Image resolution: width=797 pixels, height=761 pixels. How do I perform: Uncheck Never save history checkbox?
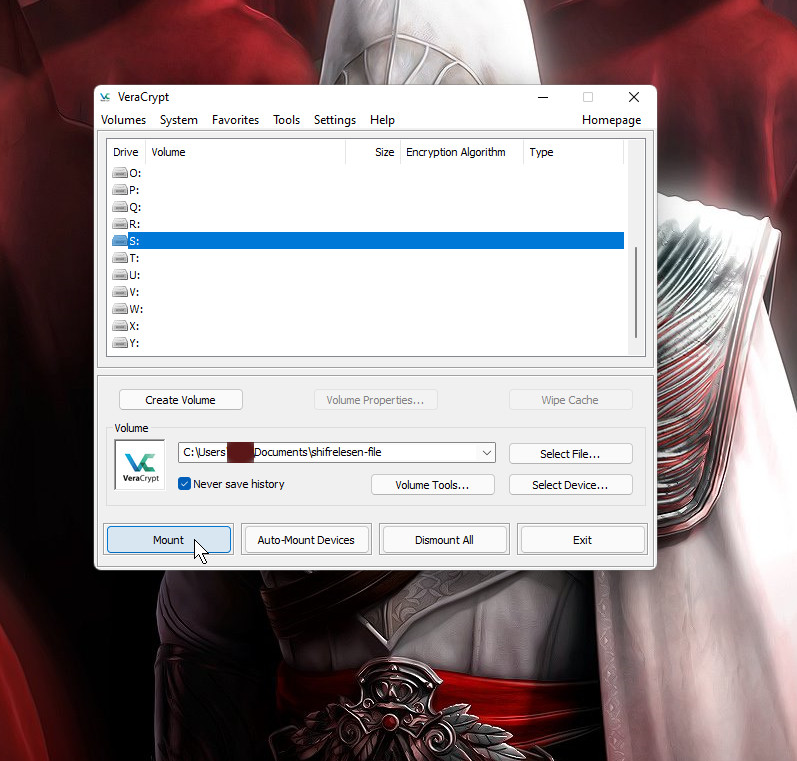[185, 483]
